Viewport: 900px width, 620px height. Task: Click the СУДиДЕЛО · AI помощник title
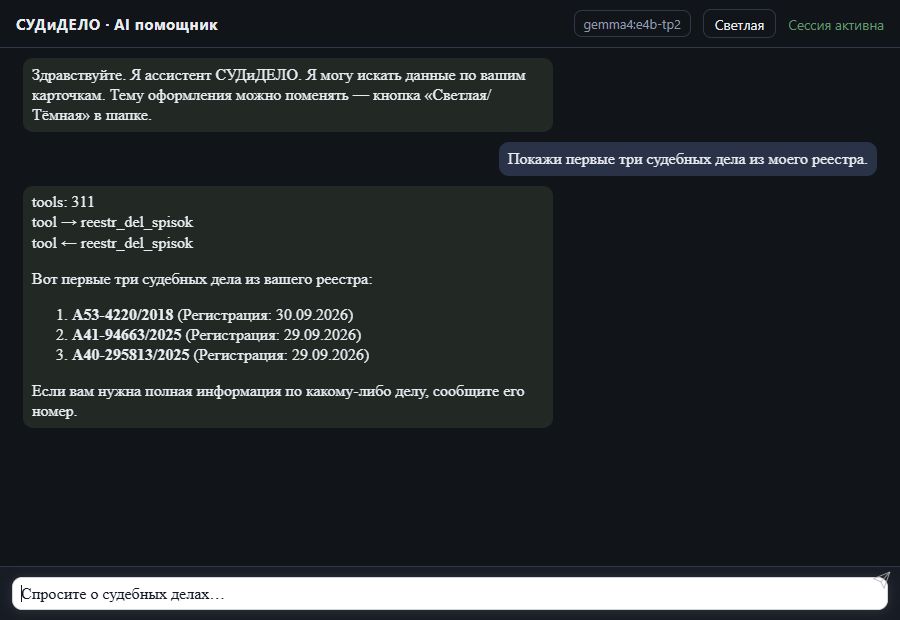pos(117,25)
